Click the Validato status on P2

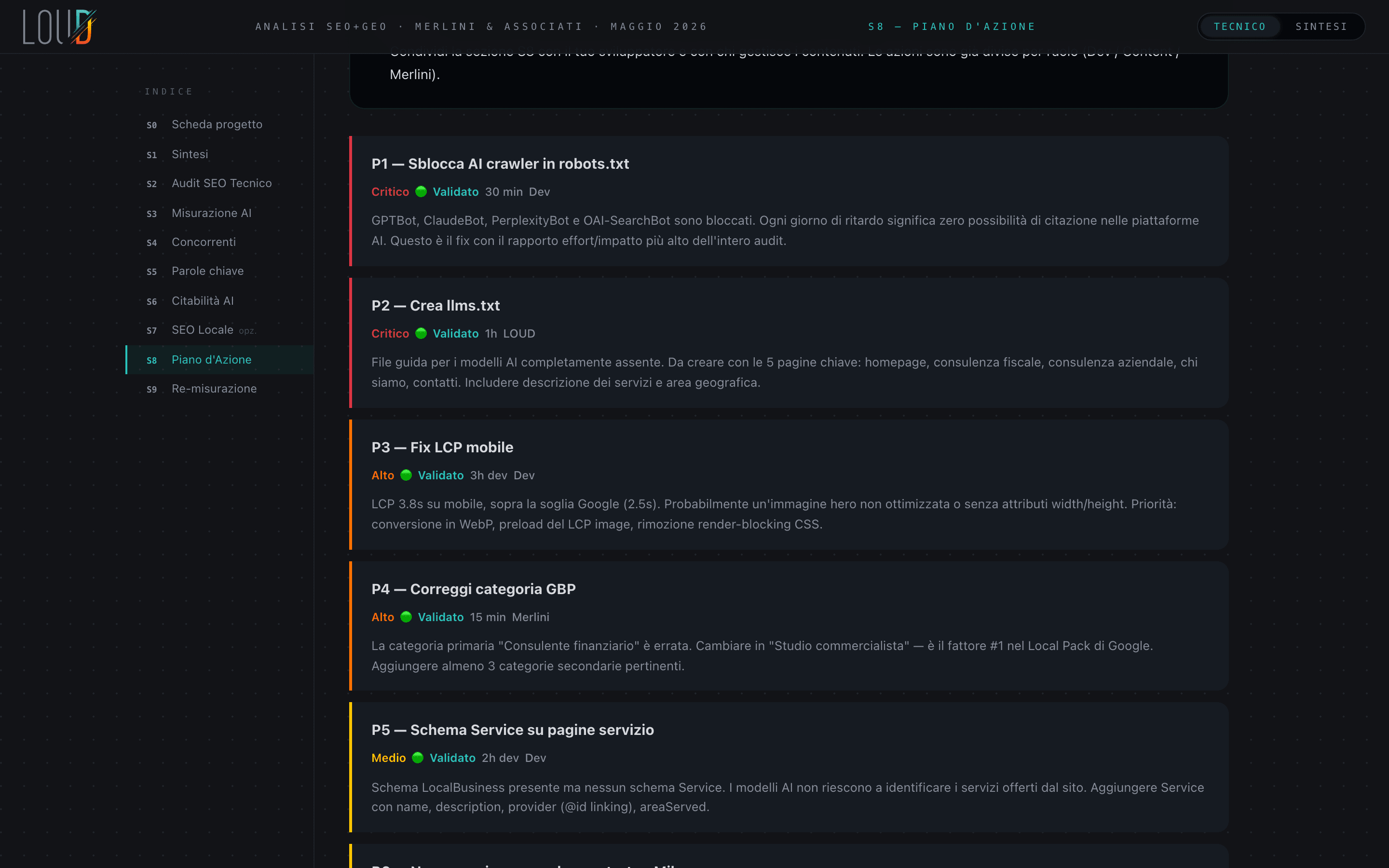(456, 334)
